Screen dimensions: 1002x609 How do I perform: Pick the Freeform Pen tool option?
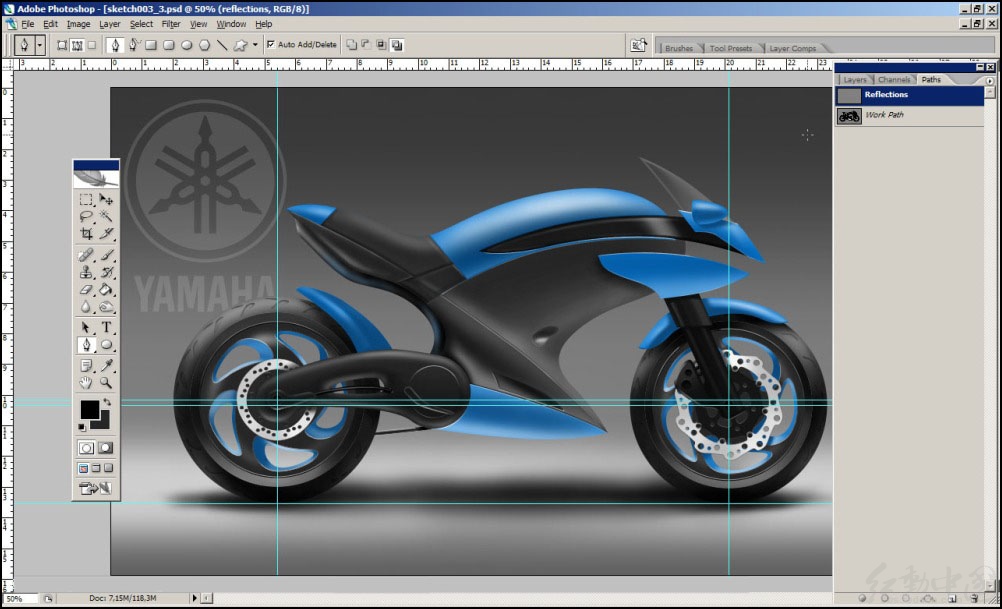point(134,45)
